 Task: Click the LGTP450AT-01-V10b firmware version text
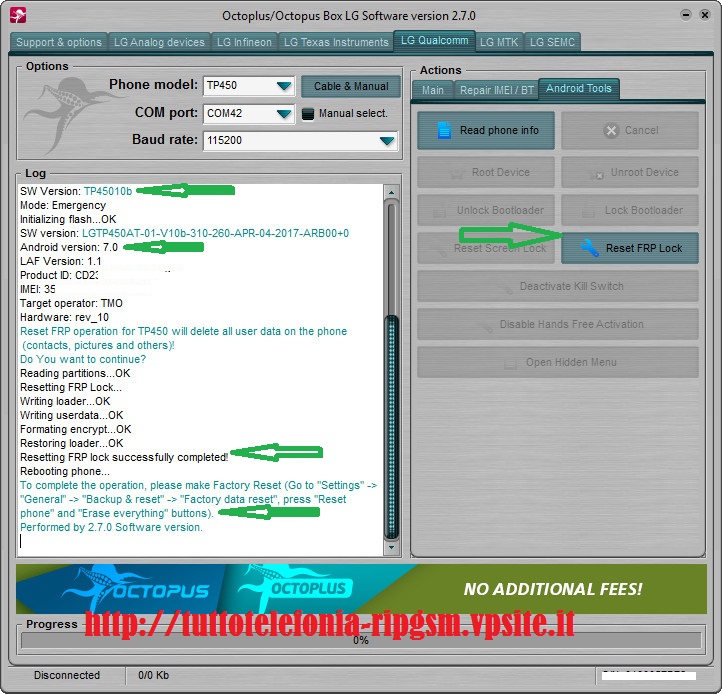[215, 233]
